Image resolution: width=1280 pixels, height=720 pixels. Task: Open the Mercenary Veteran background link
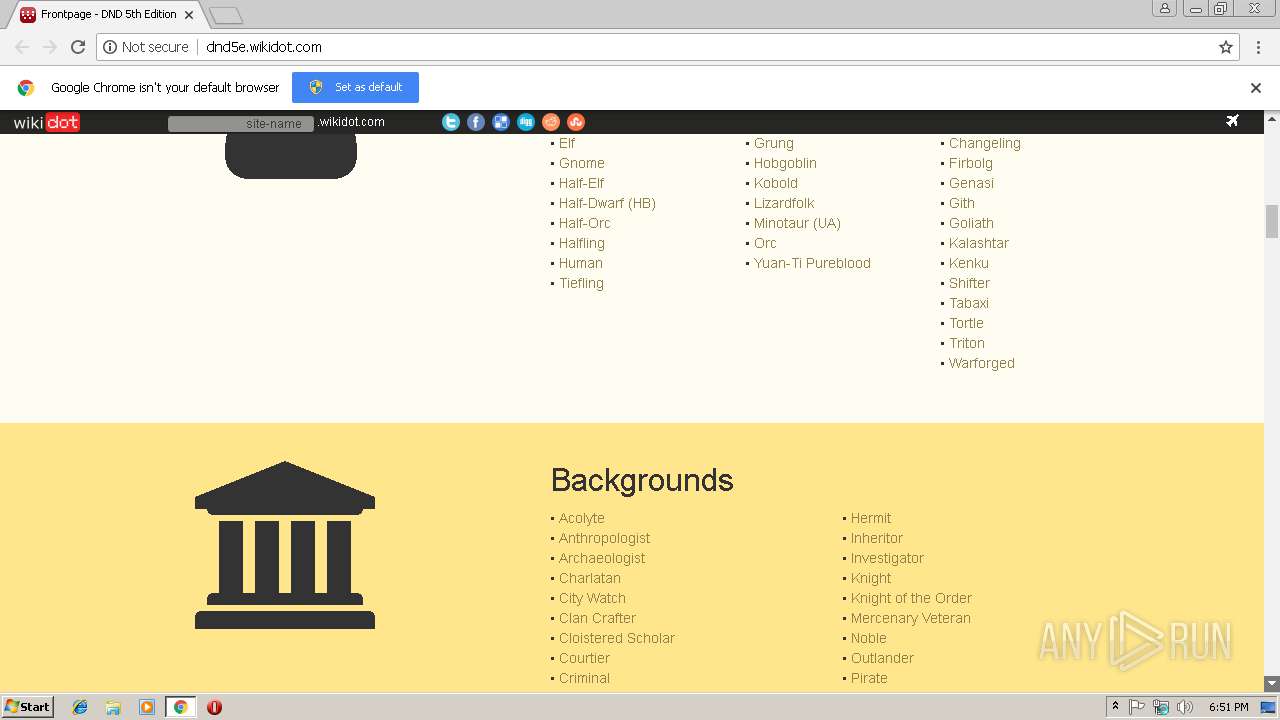(911, 618)
